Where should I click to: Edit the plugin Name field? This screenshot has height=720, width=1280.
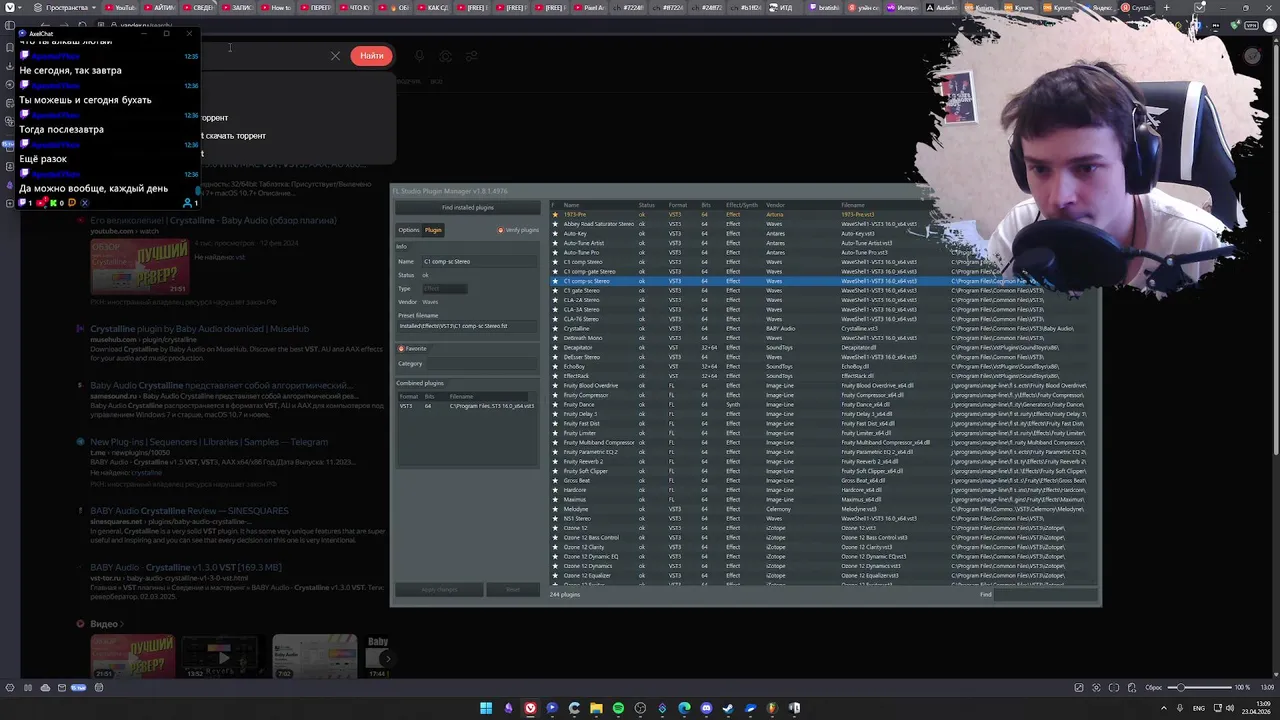point(480,261)
